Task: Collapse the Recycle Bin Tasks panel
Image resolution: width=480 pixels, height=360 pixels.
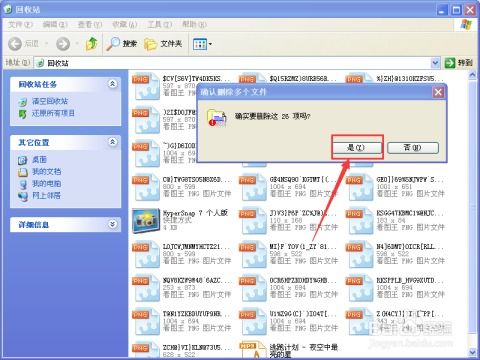Action: click(112, 84)
